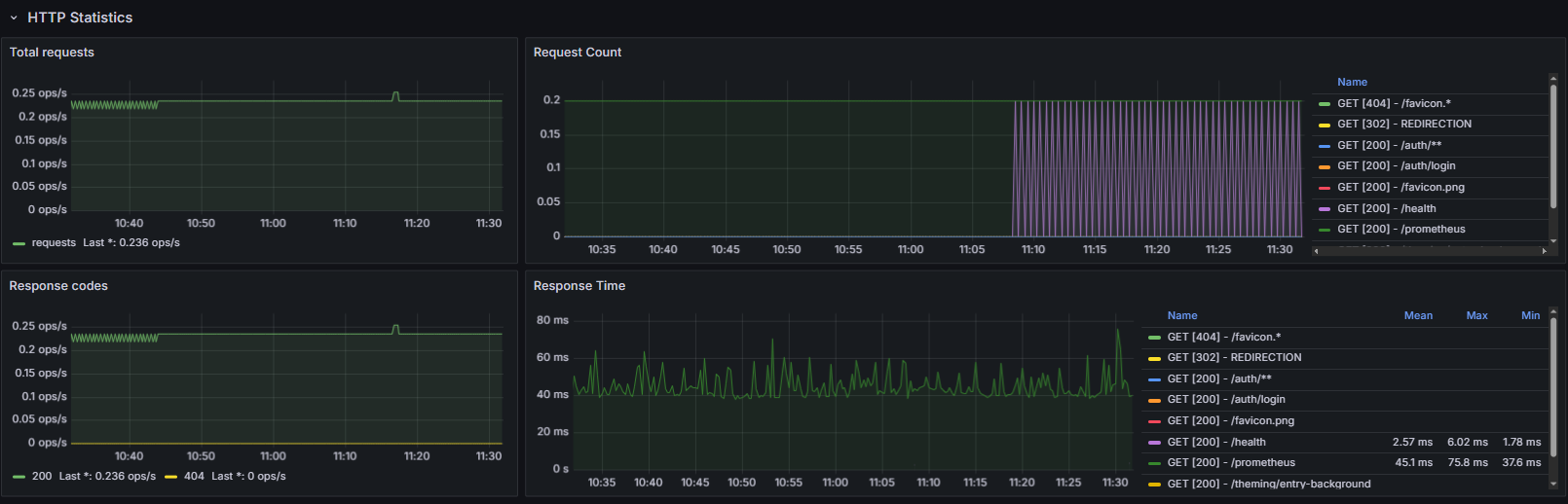This screenshot has height=504, width=1568.
Task: Toggle requests series in Total requests legend
Action: click(x=54, y=243)
